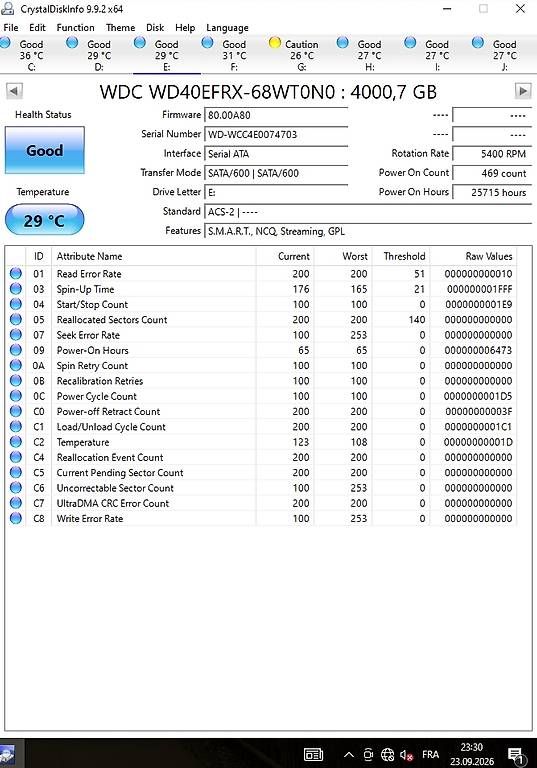This screenshot has height=768, width=537.
Task: Click the Standard field ACS-2
Action: [368, 212]
